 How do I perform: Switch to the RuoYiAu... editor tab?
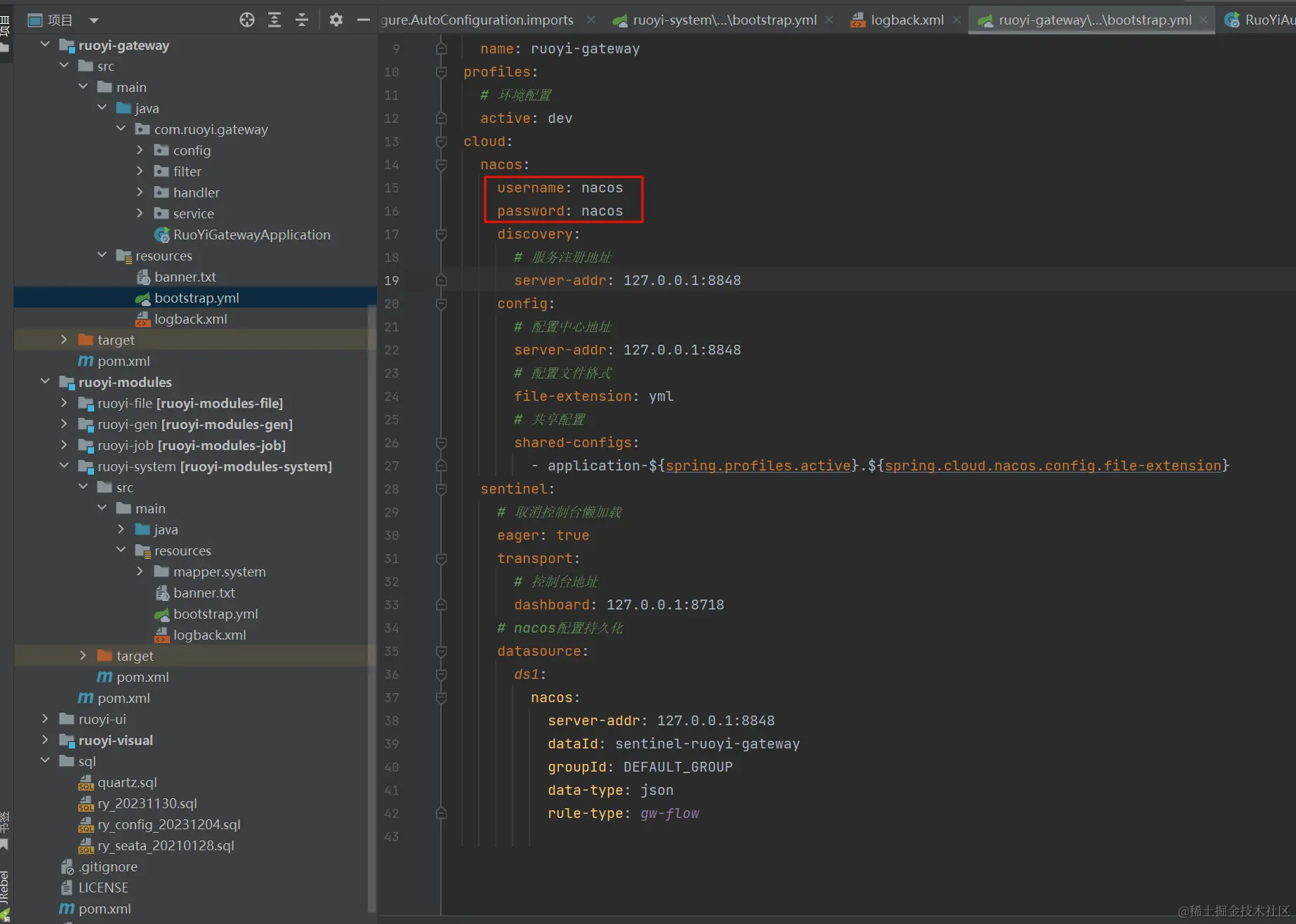[x=1259, y=20]
